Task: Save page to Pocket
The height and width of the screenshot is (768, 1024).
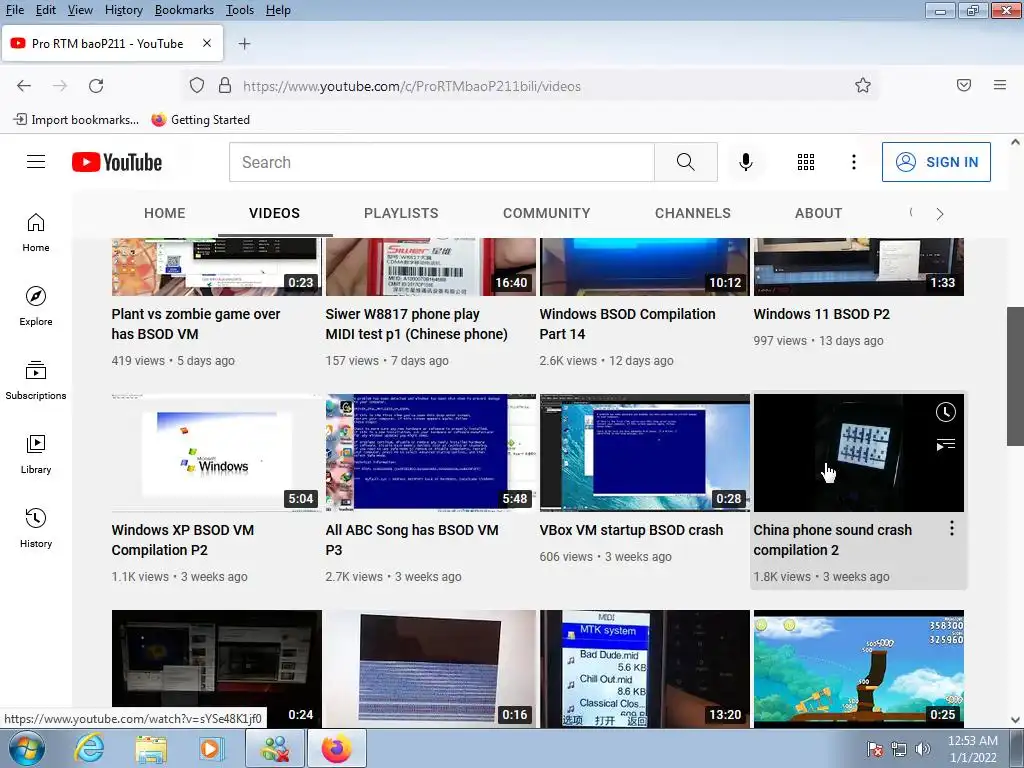Action: click(x=964, y=85)
